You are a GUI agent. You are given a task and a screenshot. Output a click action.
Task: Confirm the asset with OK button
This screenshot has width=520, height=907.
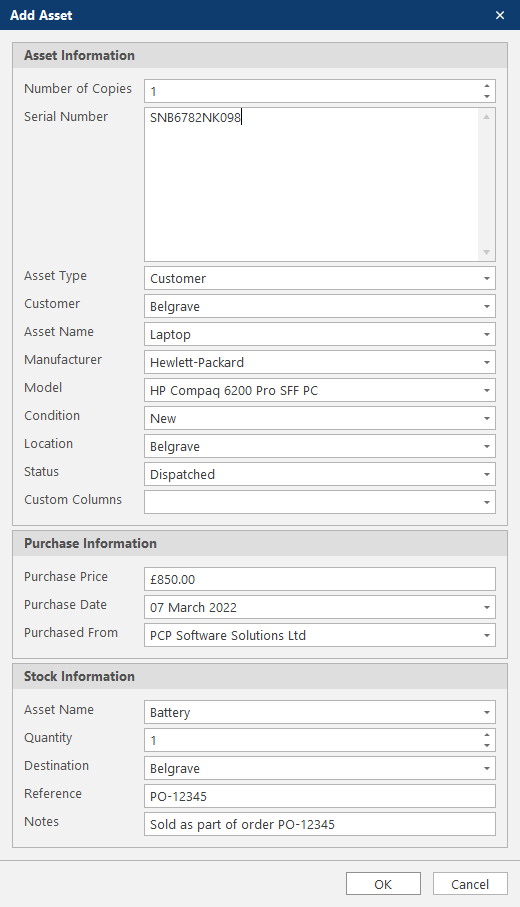tap(383, 884)
